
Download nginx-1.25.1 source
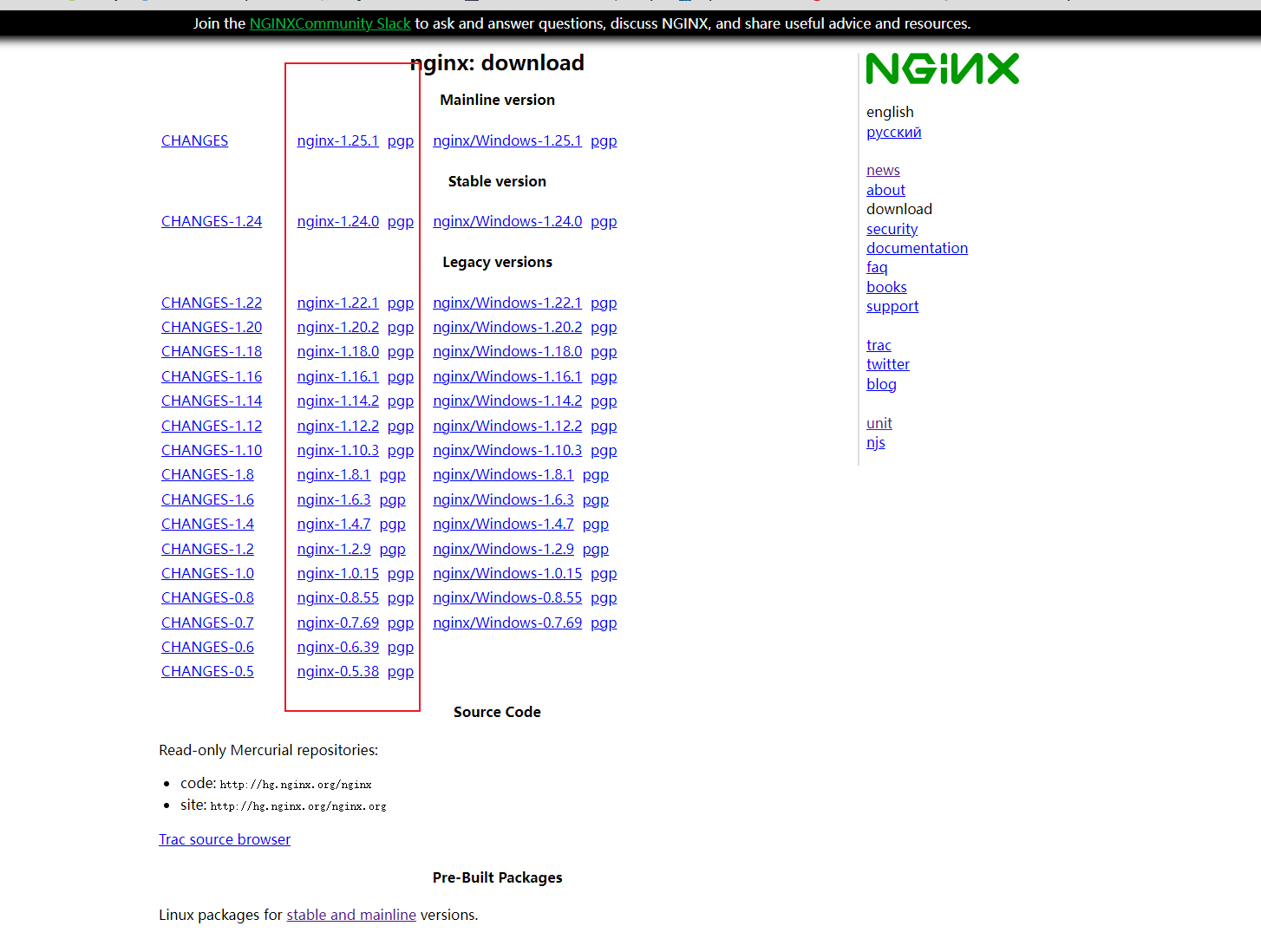tap(337, 140)
